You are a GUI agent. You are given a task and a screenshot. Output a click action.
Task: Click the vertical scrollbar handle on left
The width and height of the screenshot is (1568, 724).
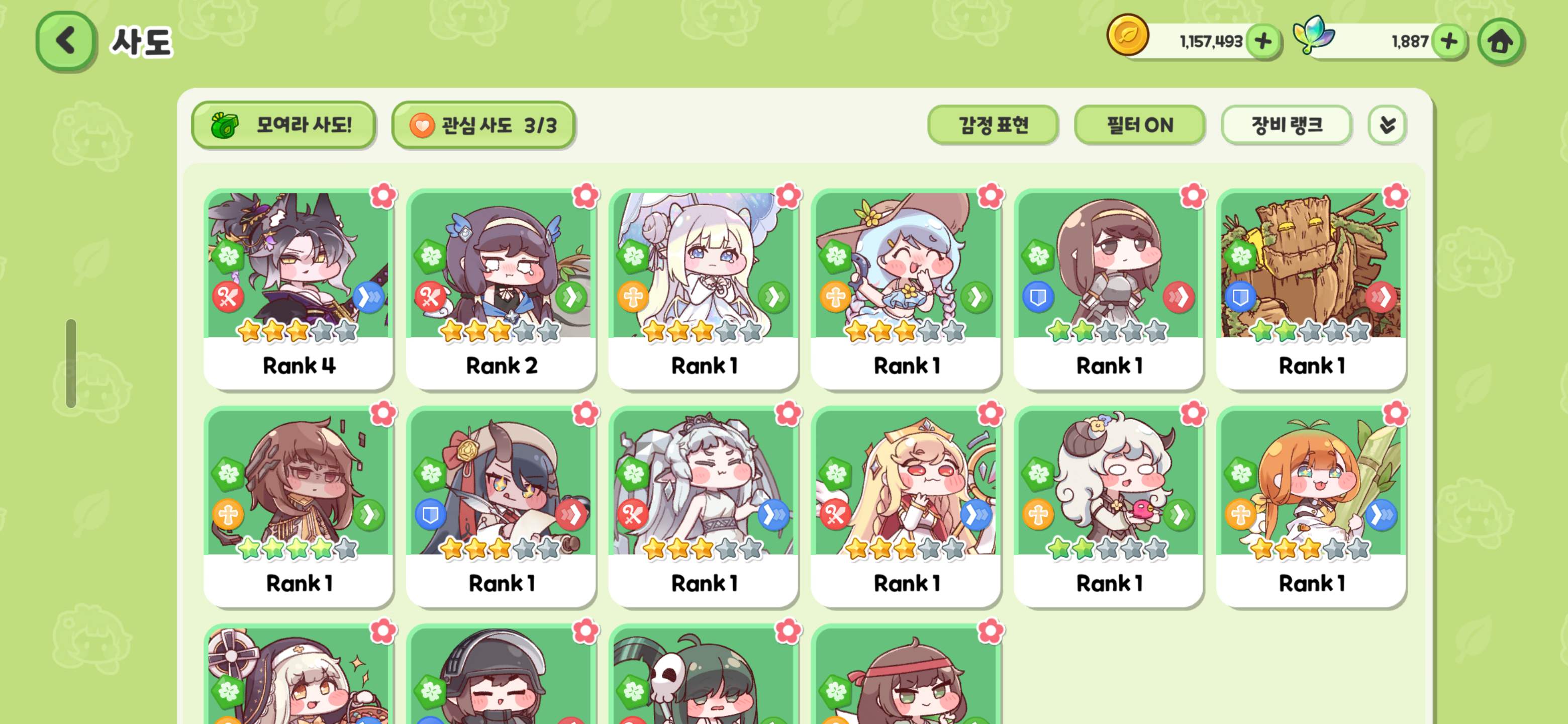pos(71,363)
